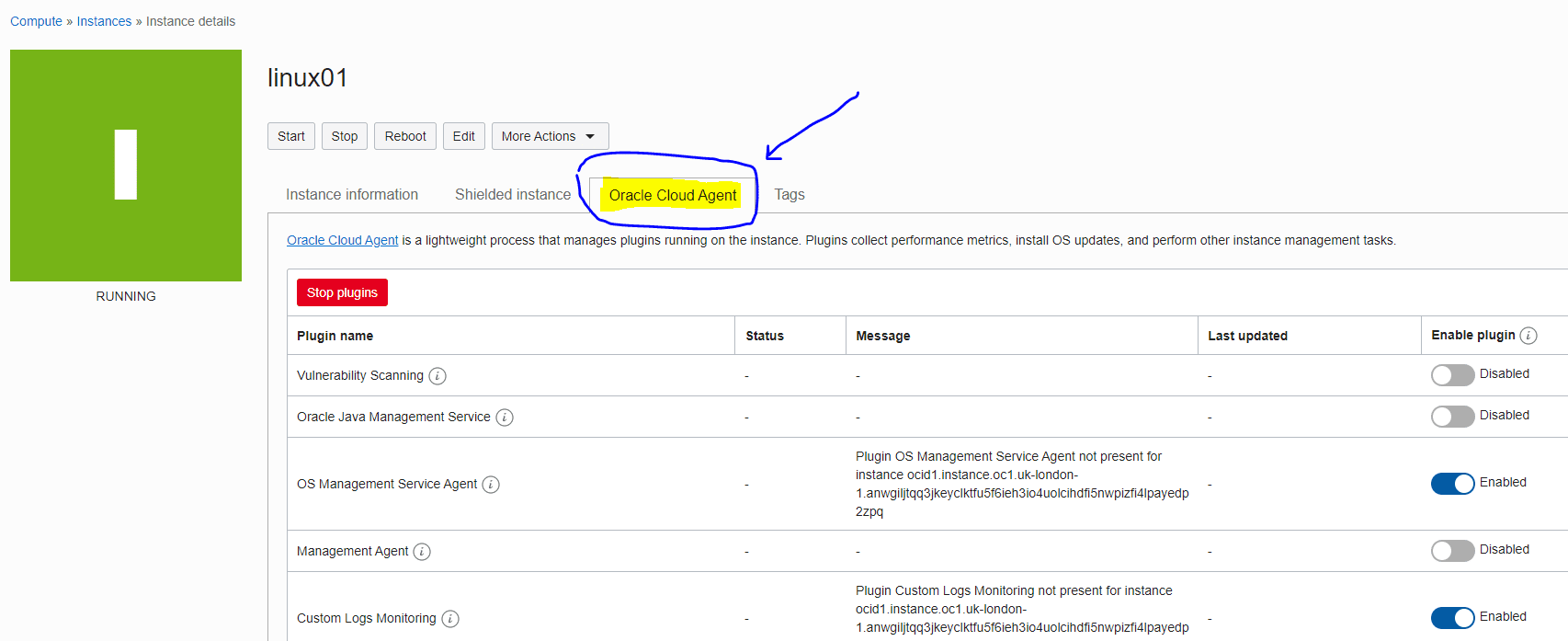Open info icon for Custom Logs Monitoring
This screenshot has height=641, width=1568.
click(x=450, y=618)
